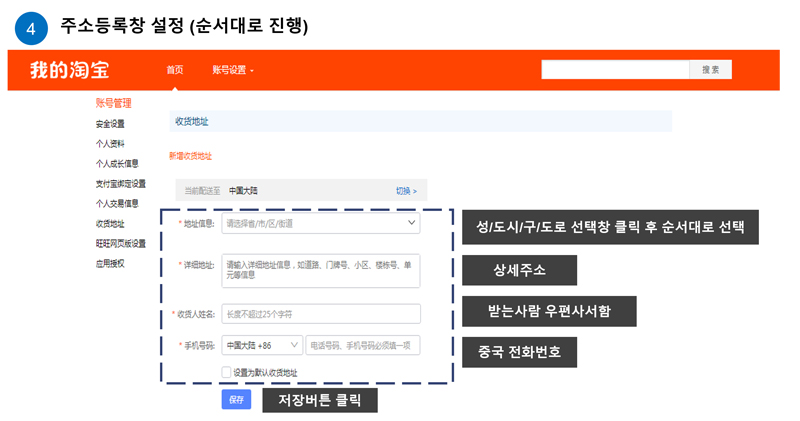Image resolution: width=800 pixels, height=421 pixels.
Task: Open 个人资料 in the sidebar
Action: coord(110,144)
